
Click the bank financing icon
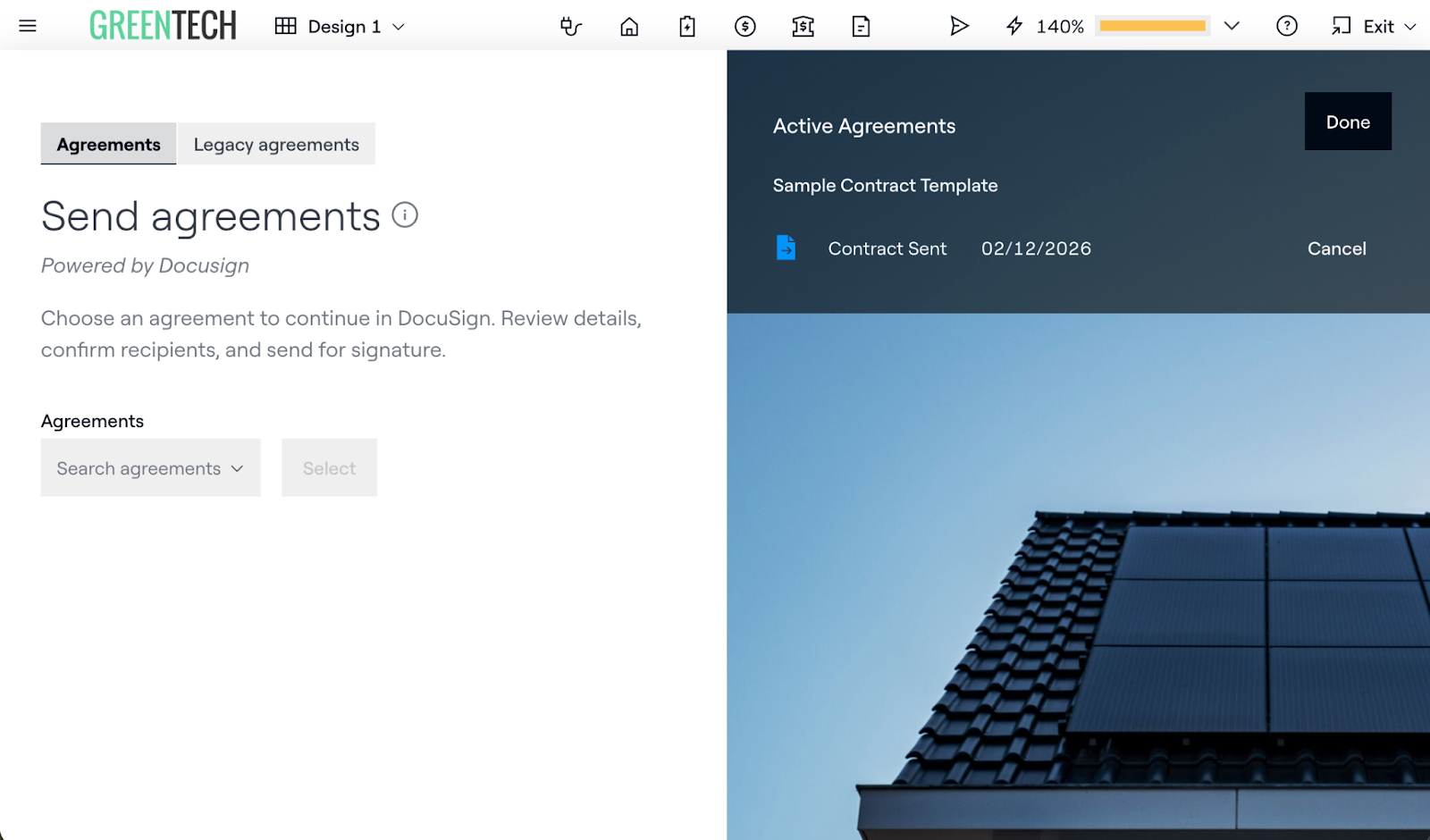click(x=803, y=26)
